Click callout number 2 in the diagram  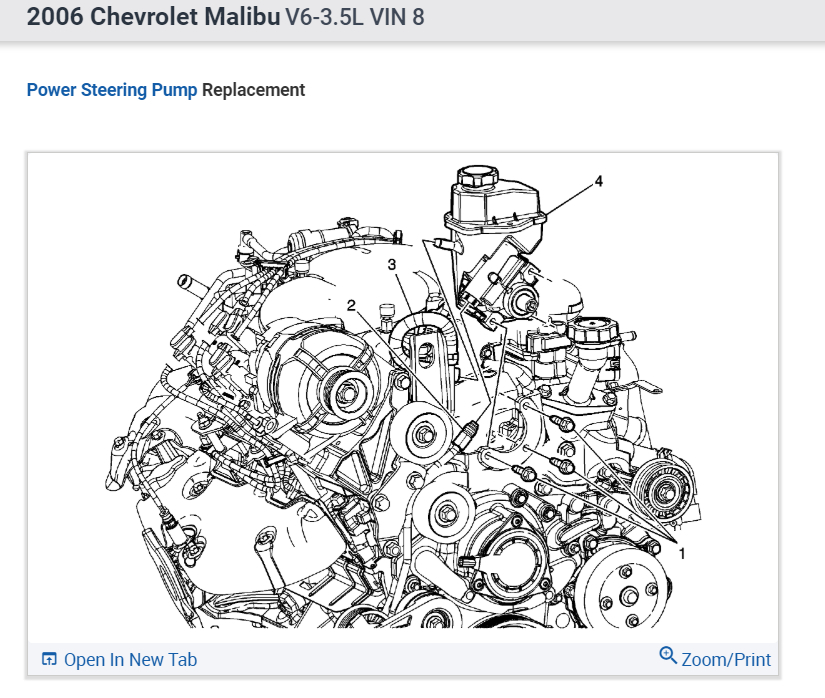point(351,305)
